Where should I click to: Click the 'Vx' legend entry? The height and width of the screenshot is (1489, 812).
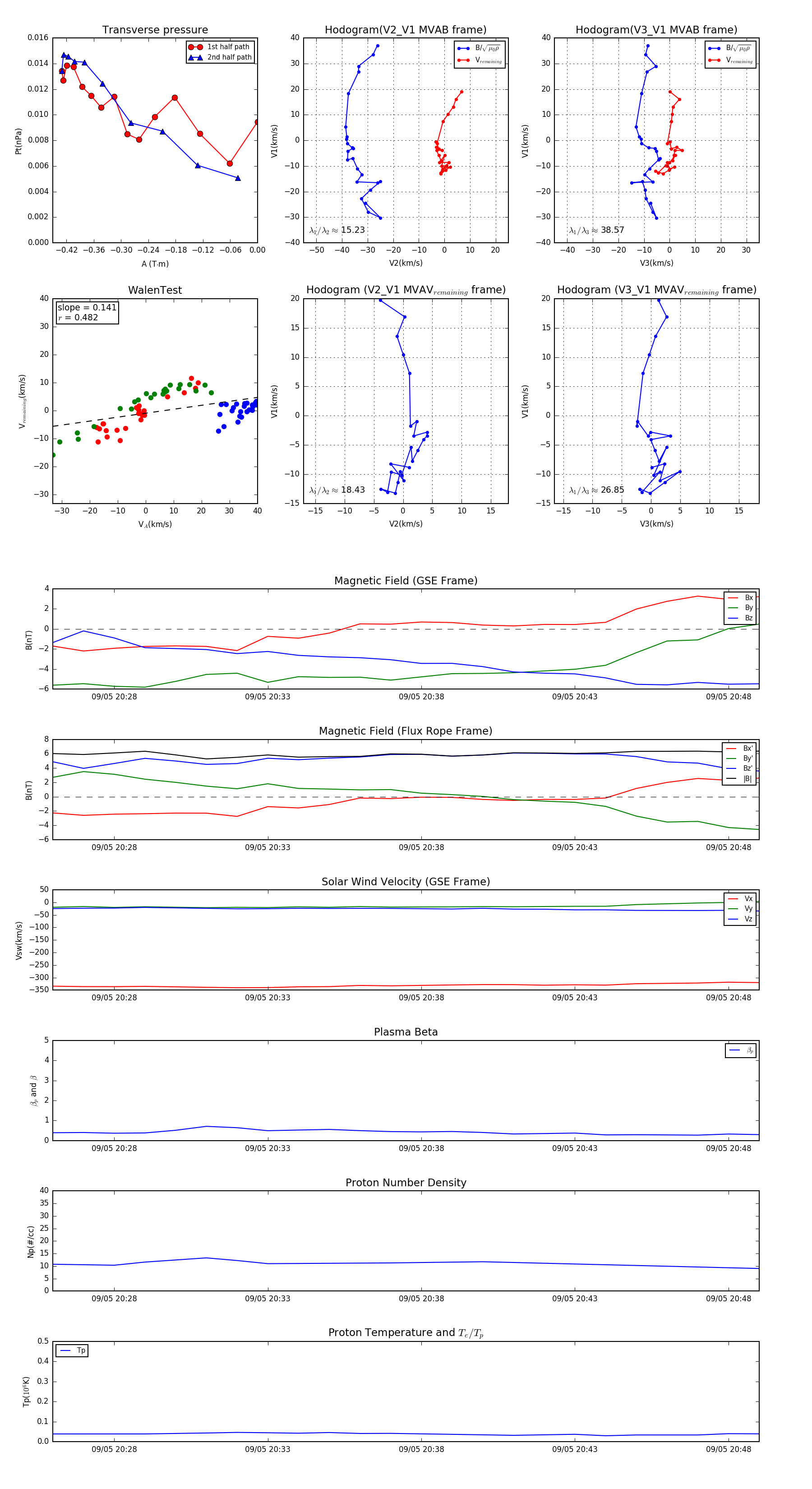pos(740,898)
